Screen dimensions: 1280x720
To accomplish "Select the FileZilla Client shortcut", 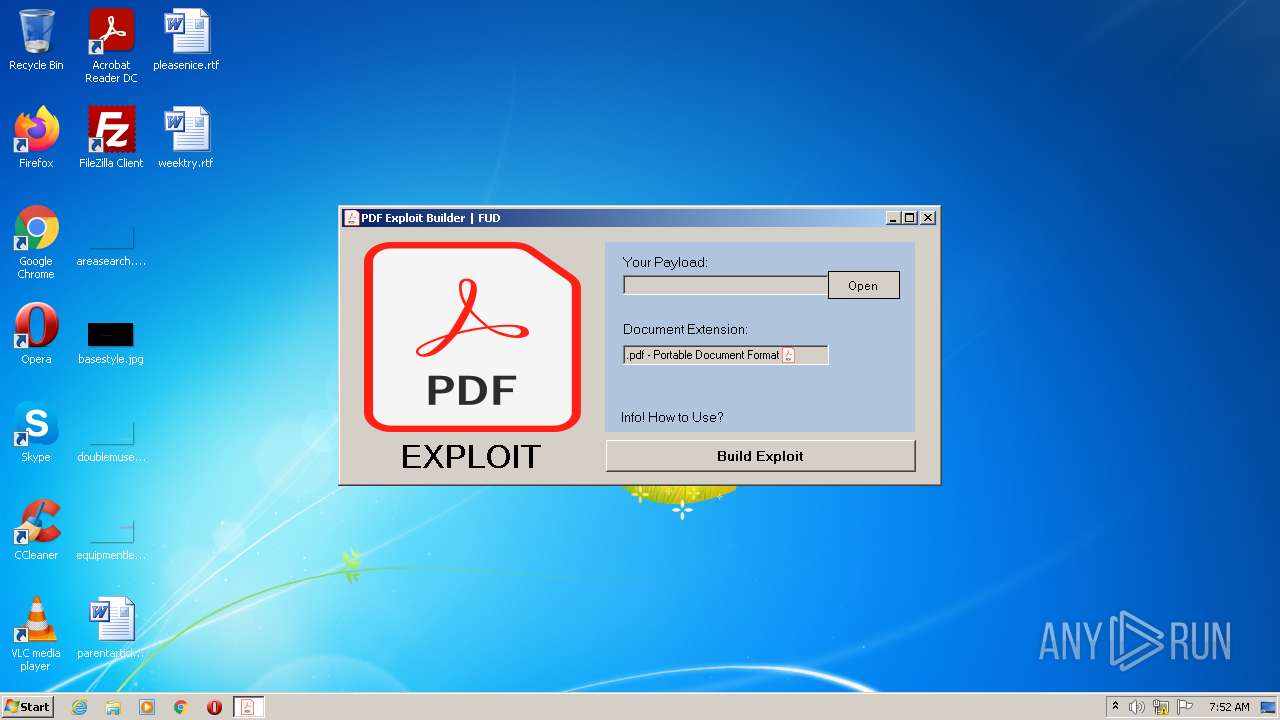I will pyautogui.click(x=111, y=138).
